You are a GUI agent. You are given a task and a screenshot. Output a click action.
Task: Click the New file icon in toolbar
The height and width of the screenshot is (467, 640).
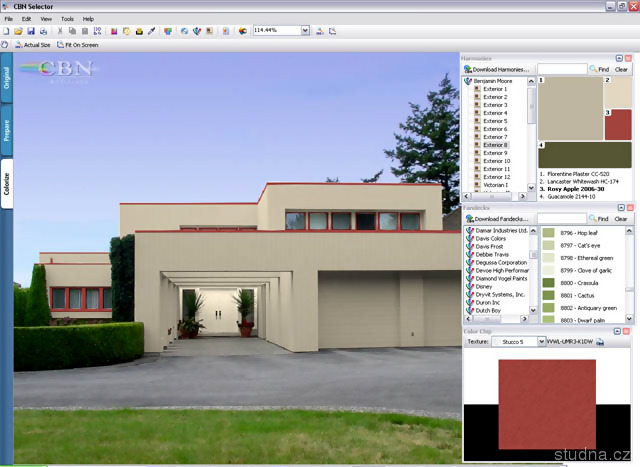click(9, 31)
